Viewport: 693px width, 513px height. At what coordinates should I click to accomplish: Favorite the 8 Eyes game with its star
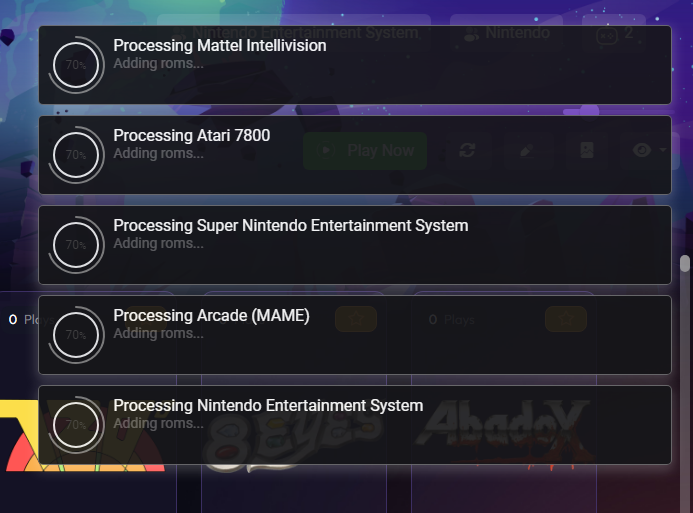click(356, 319)
